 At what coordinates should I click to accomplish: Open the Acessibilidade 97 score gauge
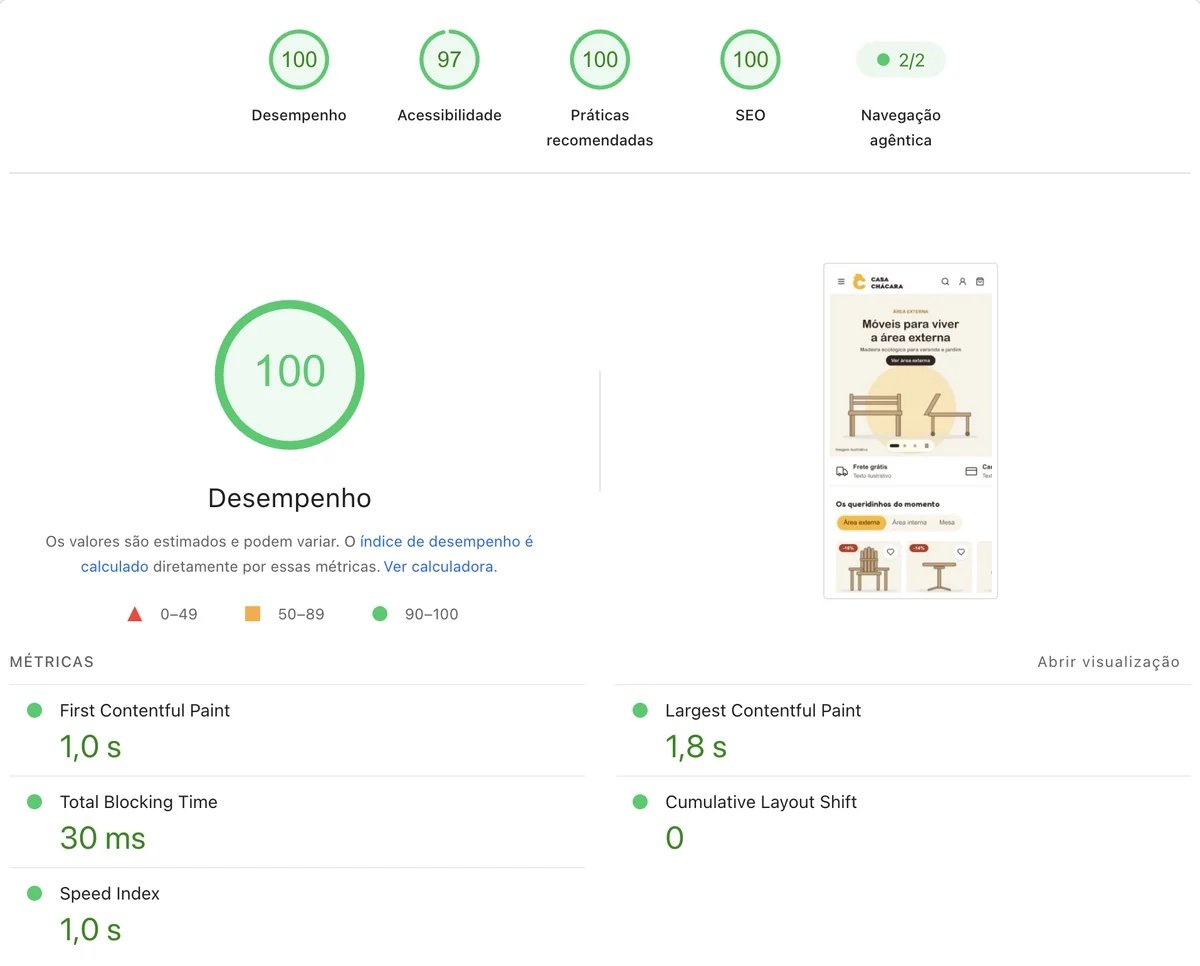(x=449, y=60)
